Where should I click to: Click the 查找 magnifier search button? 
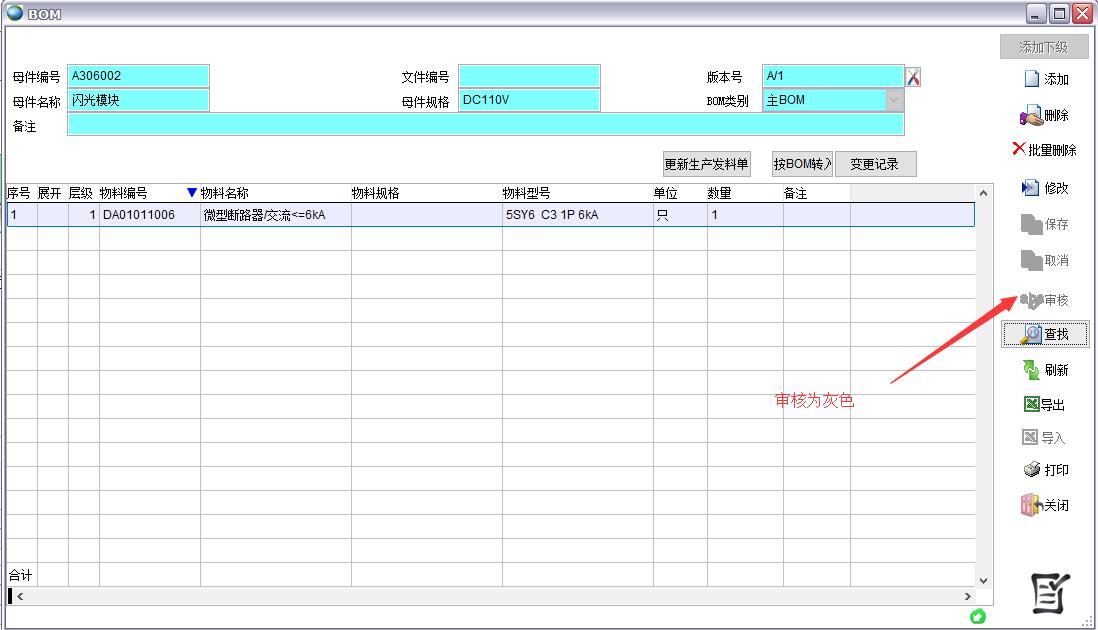pos(1045,335)
